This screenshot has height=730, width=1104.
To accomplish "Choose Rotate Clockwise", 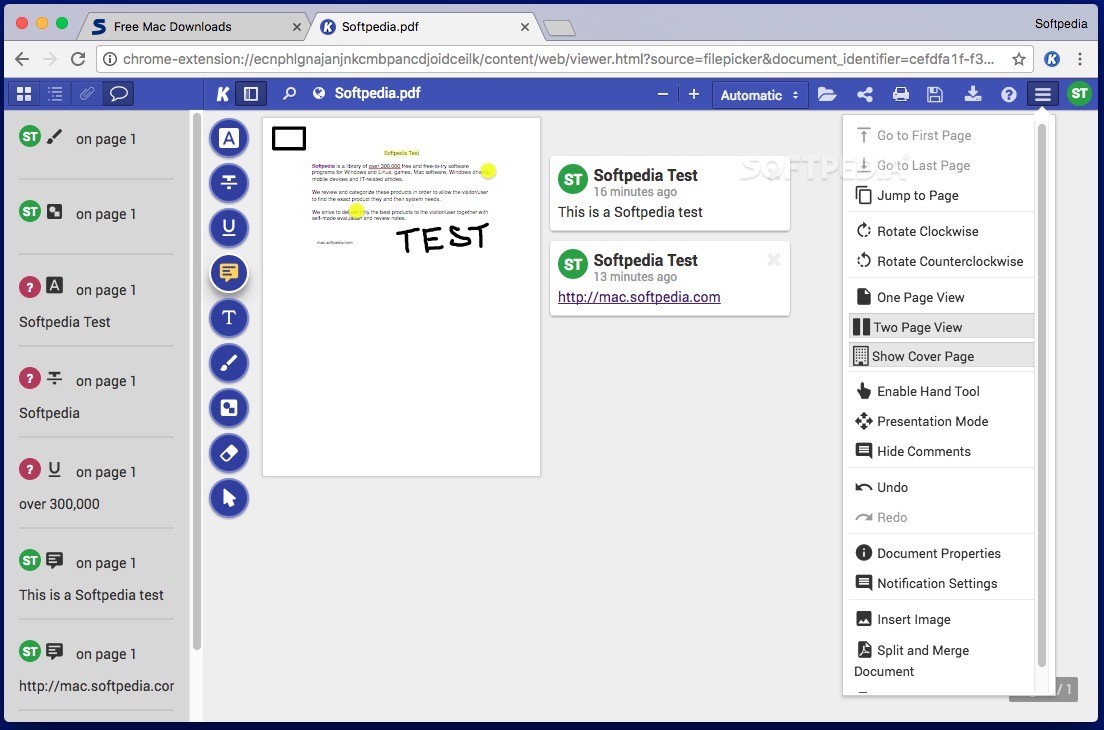I will tap(941, 231).
